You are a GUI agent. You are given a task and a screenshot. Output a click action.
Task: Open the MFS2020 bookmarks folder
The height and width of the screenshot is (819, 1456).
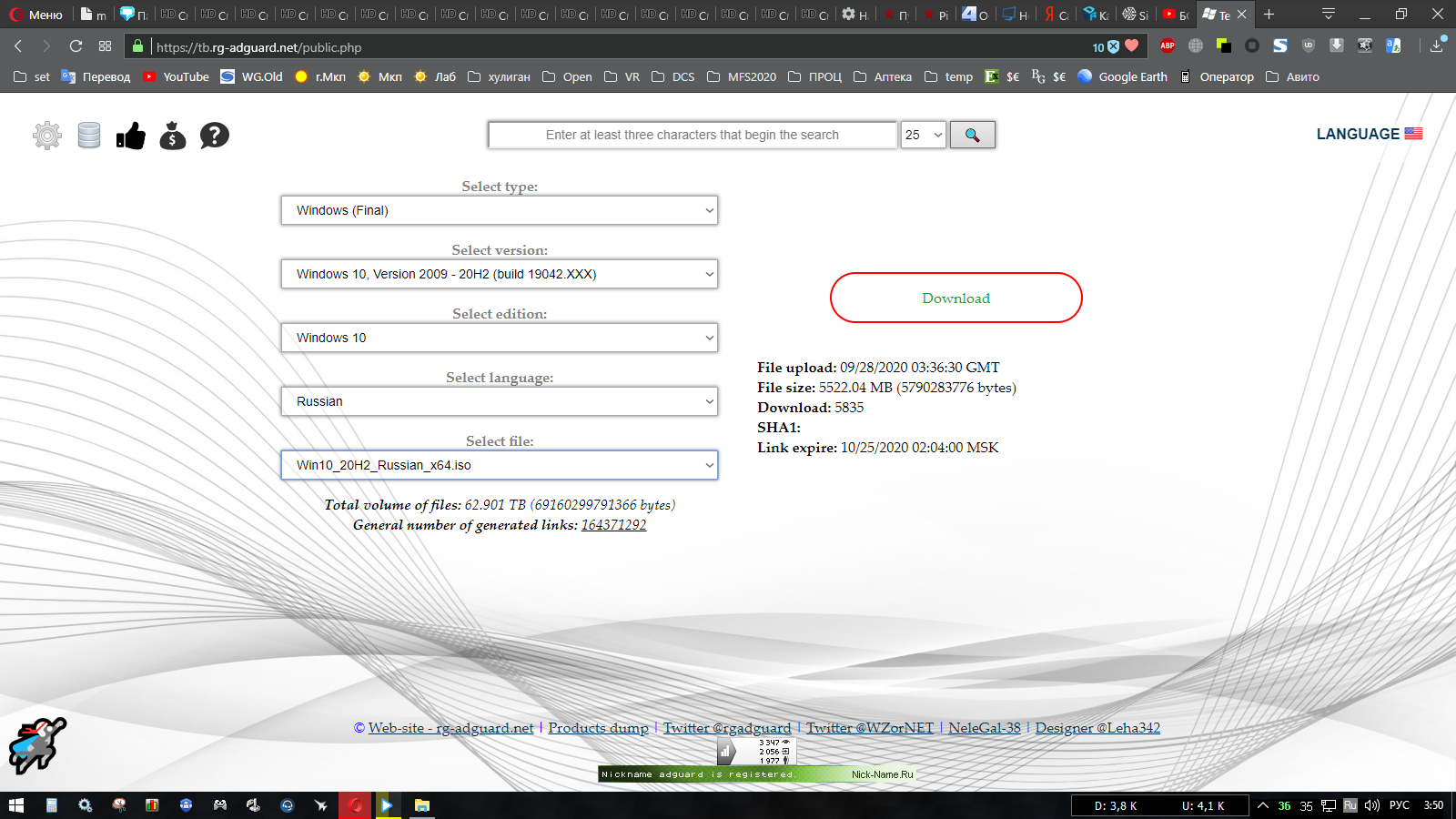pos(742,77)
